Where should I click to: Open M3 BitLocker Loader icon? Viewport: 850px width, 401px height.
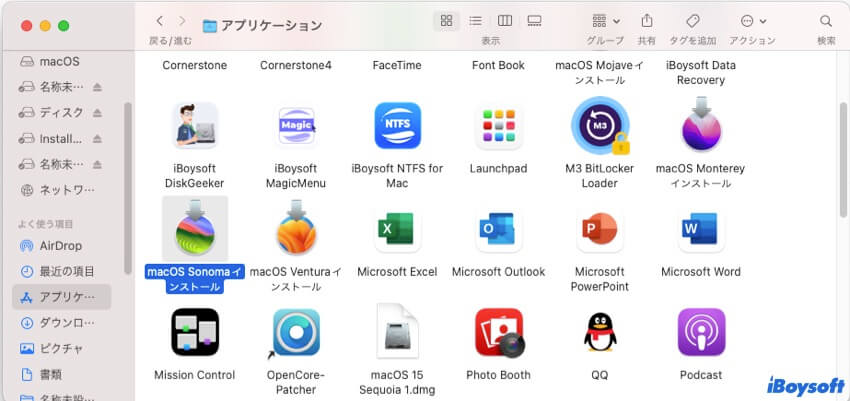(x=600, y=126)
